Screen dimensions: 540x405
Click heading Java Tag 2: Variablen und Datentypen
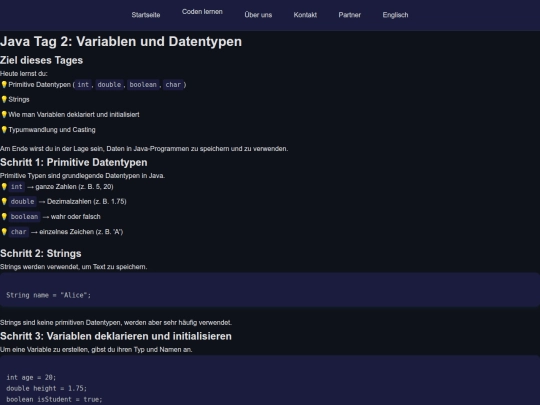click(121, 41)
